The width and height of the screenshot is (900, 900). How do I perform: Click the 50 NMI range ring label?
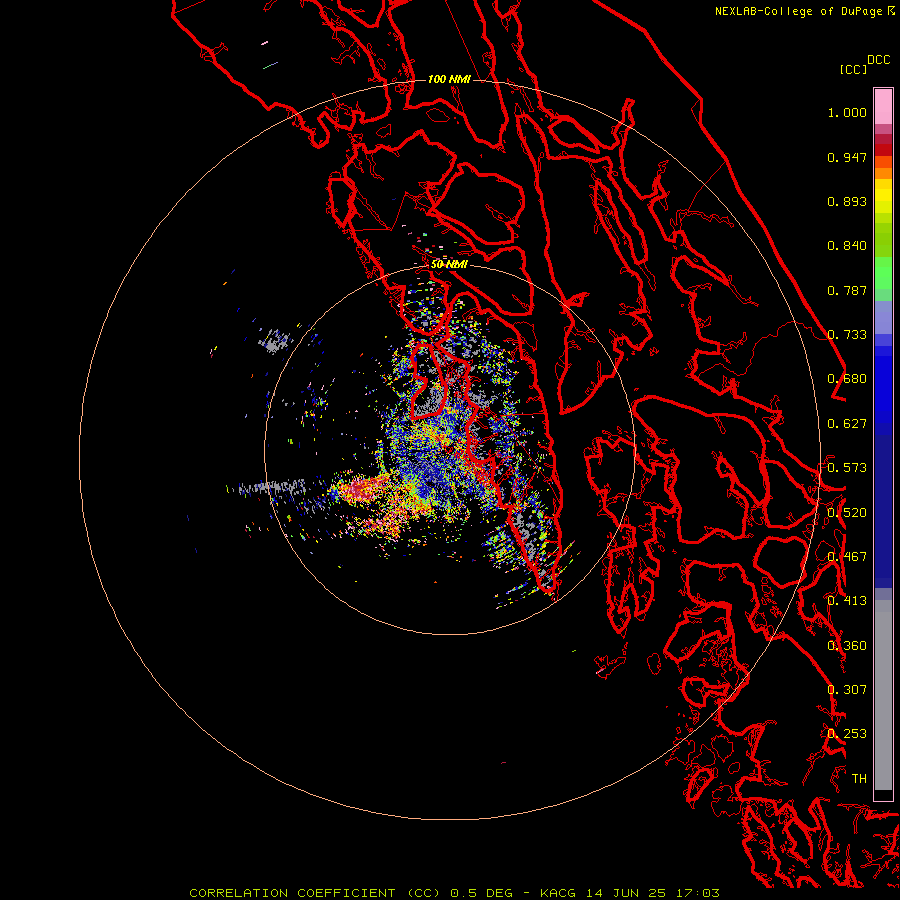point(449,264)
